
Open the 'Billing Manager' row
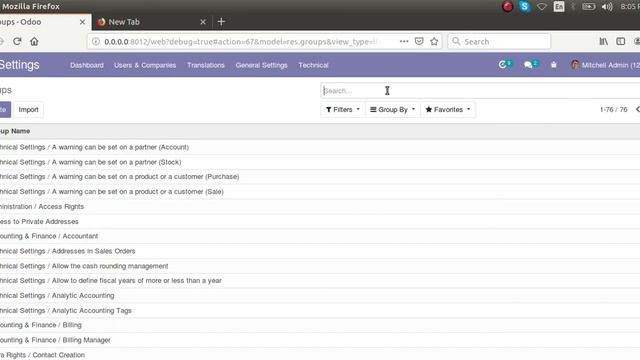pyautogui.click(x=320, y=340)
